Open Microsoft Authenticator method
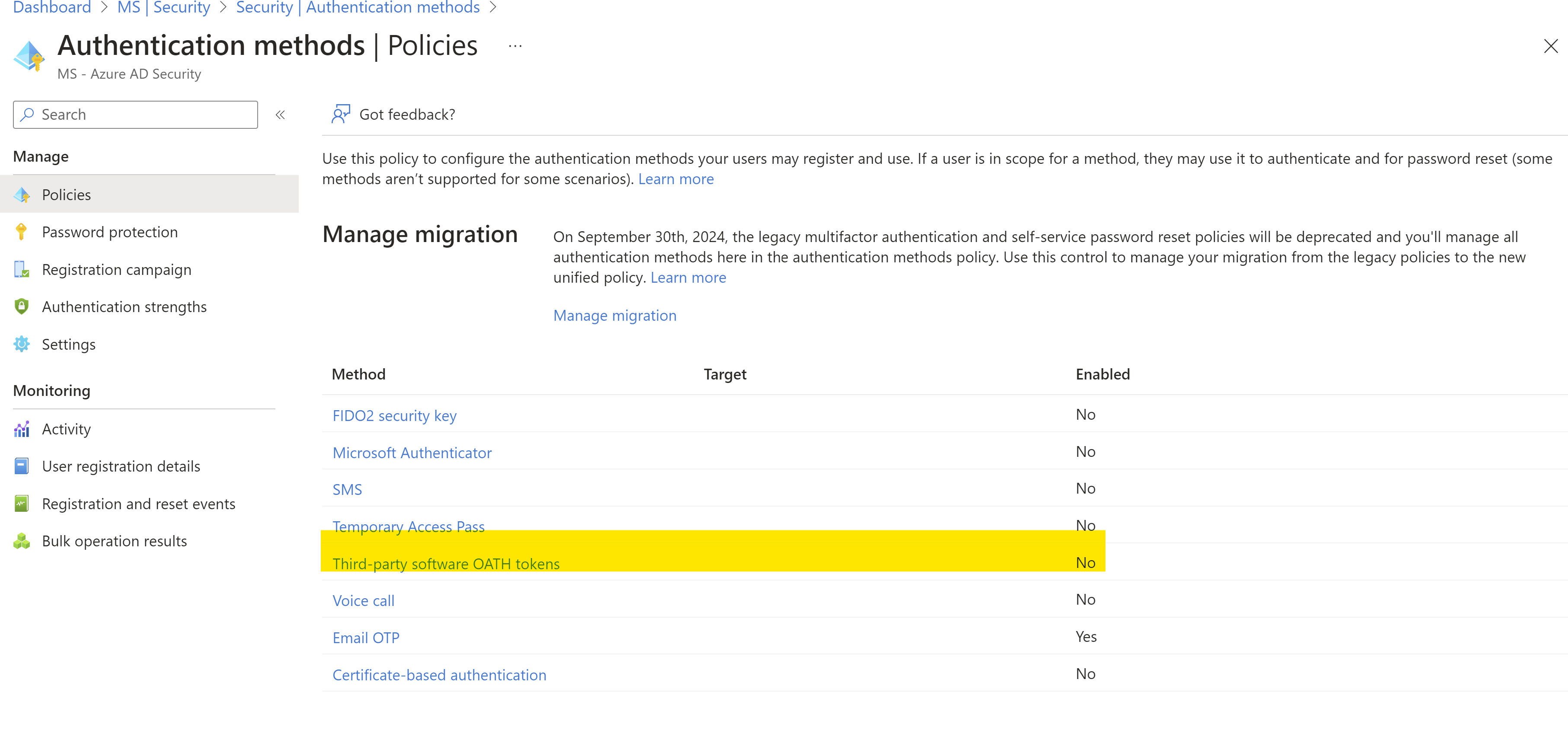This screenshot has width=1568, height=743. tap(412, 453)
